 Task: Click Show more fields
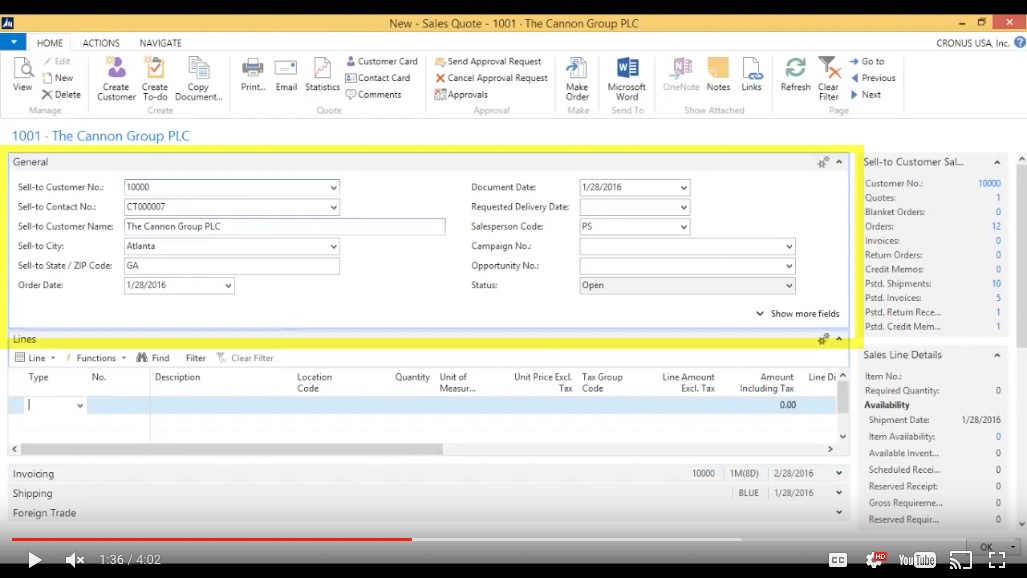click(x=798, y=313)
